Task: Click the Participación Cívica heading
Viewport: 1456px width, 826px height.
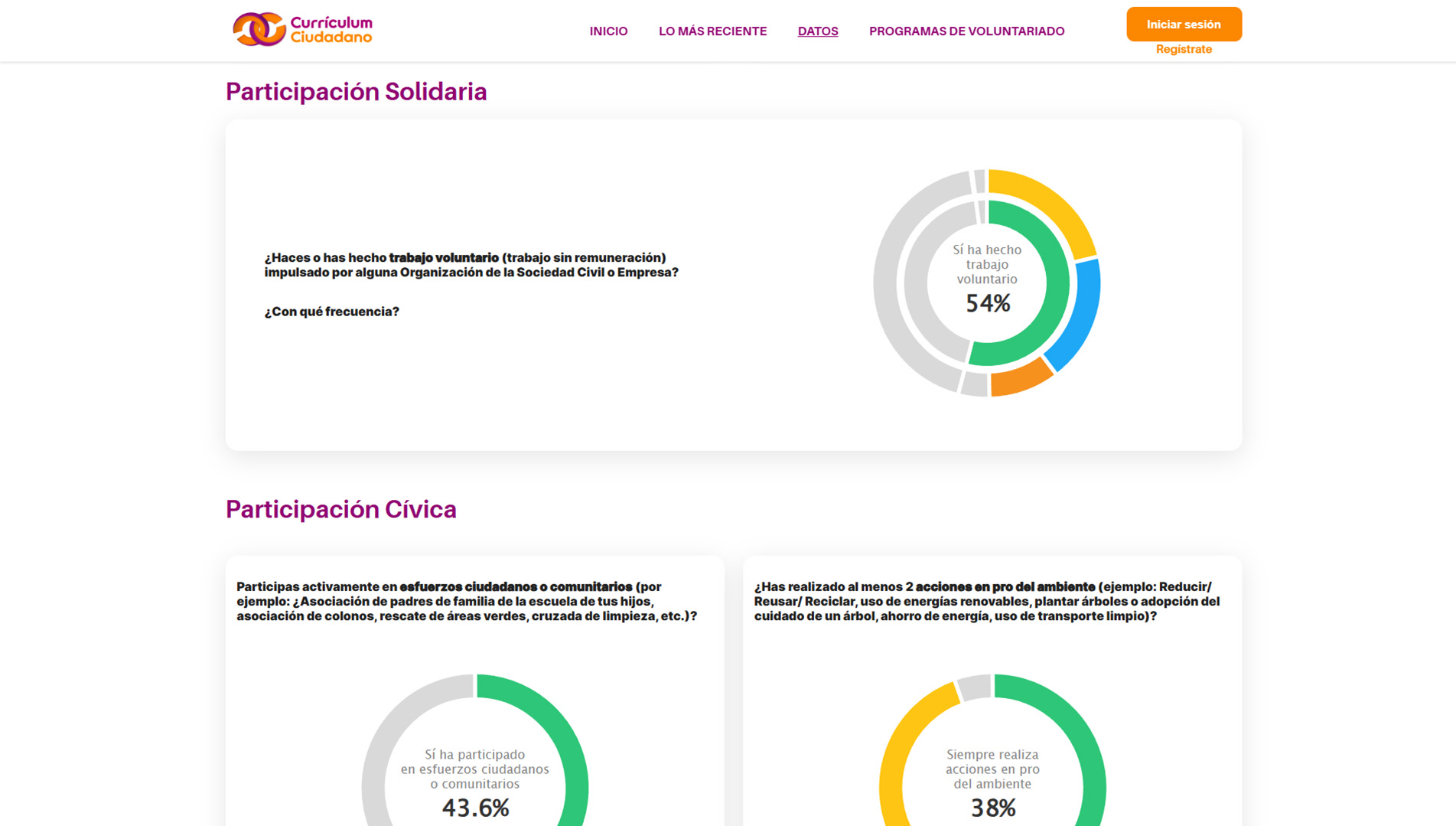Action: click(x=340, y=509)
